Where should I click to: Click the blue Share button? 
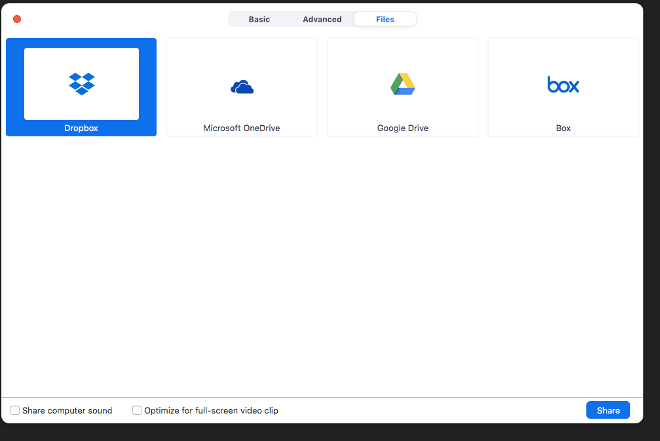coord(608,410)
